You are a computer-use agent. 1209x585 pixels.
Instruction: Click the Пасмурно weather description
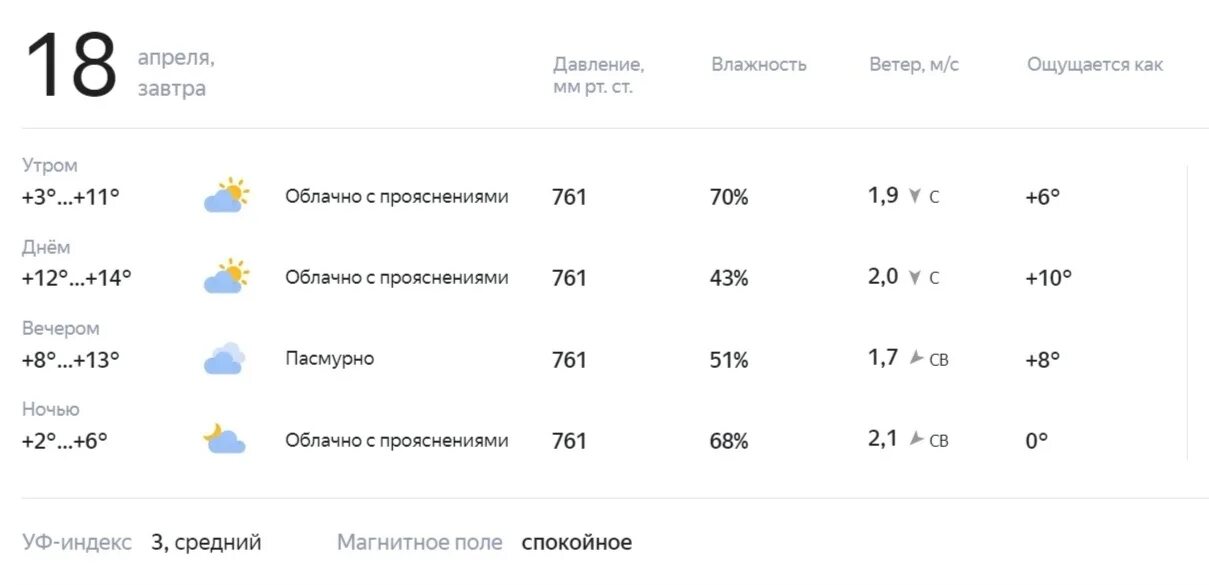(x=330, y=359)
